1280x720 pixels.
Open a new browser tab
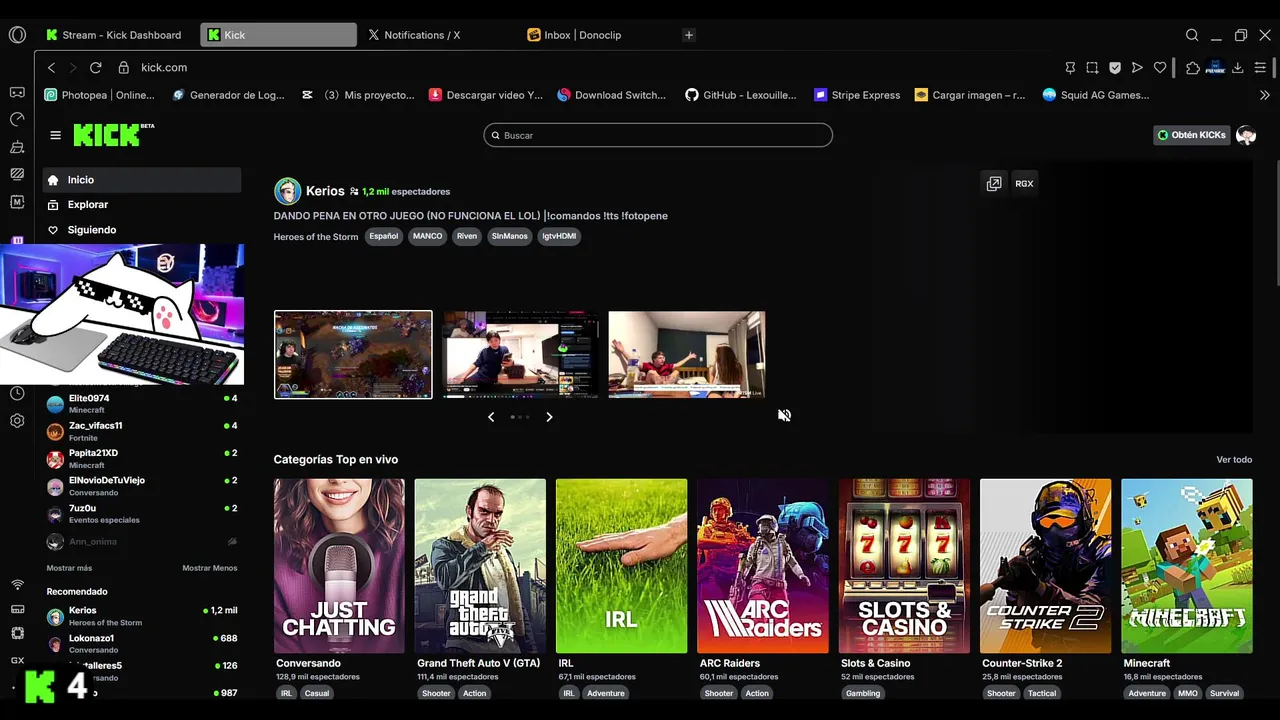click(688, 35)
